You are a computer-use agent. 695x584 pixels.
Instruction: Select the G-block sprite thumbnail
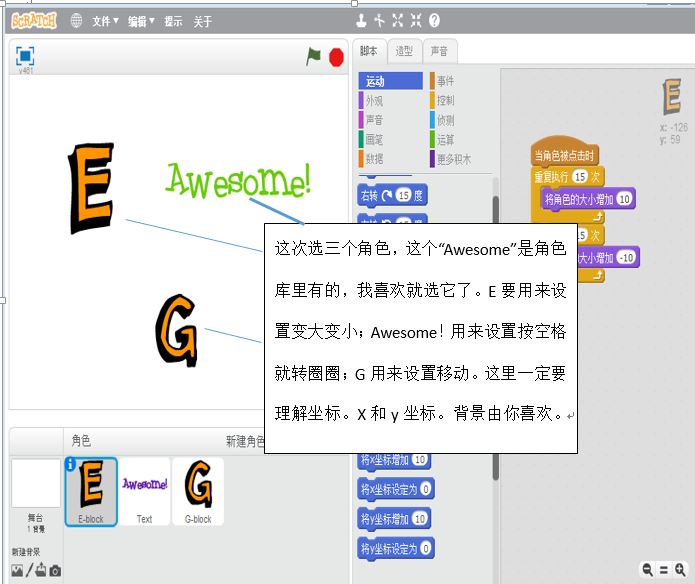(x=198, y=492)
